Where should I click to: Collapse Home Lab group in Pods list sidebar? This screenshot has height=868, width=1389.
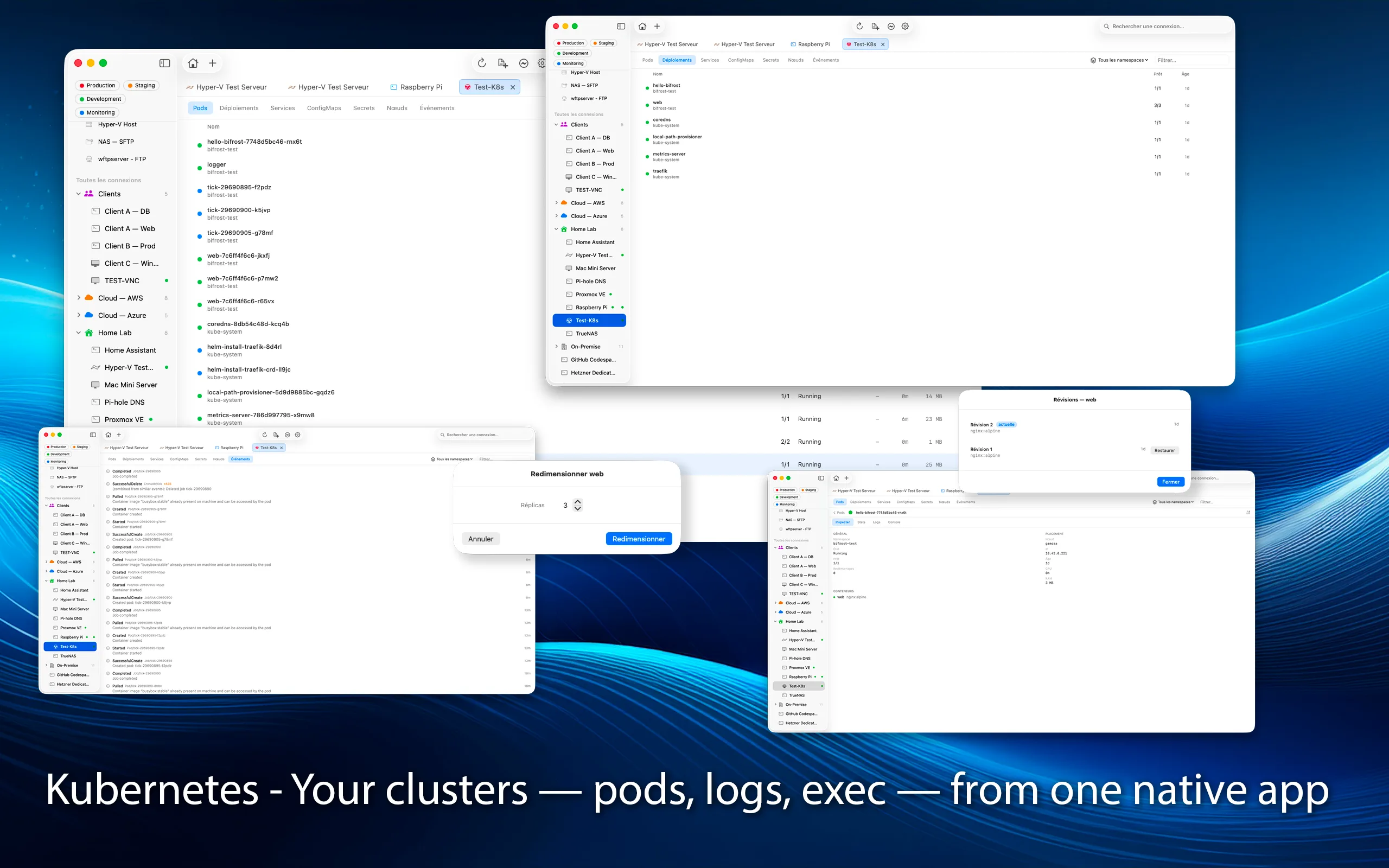tap(79, 333)
